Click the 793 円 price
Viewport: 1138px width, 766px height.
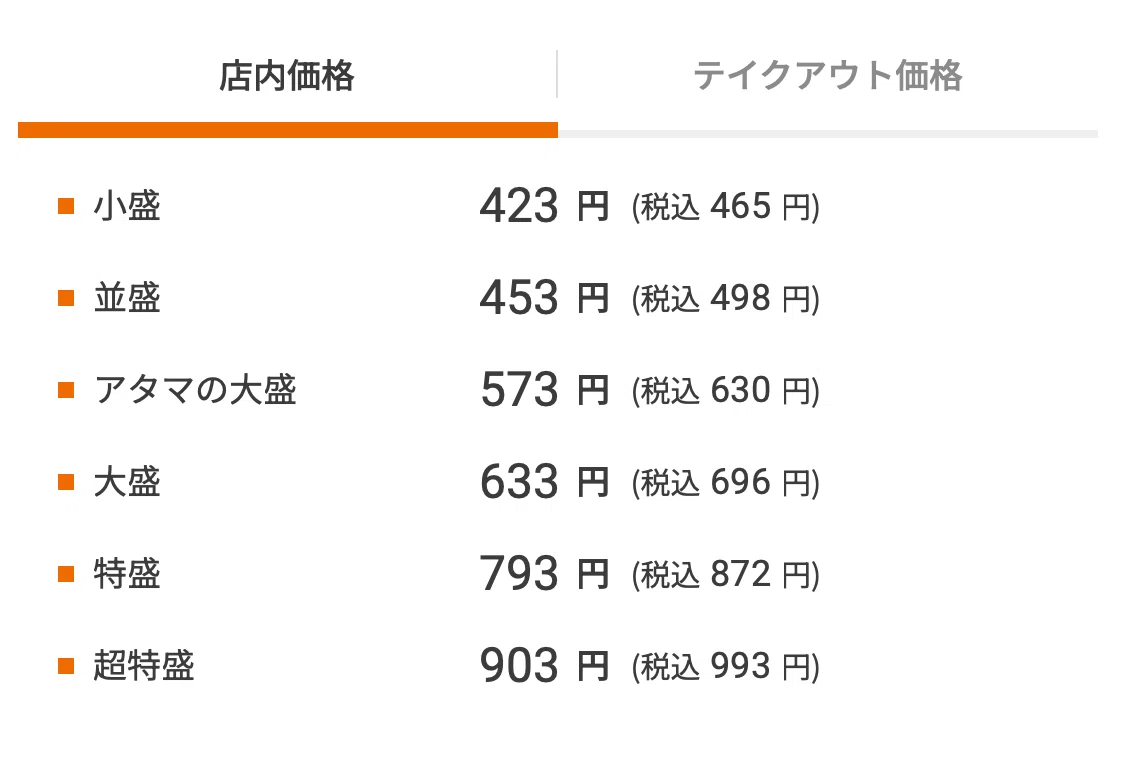(544, 574)
